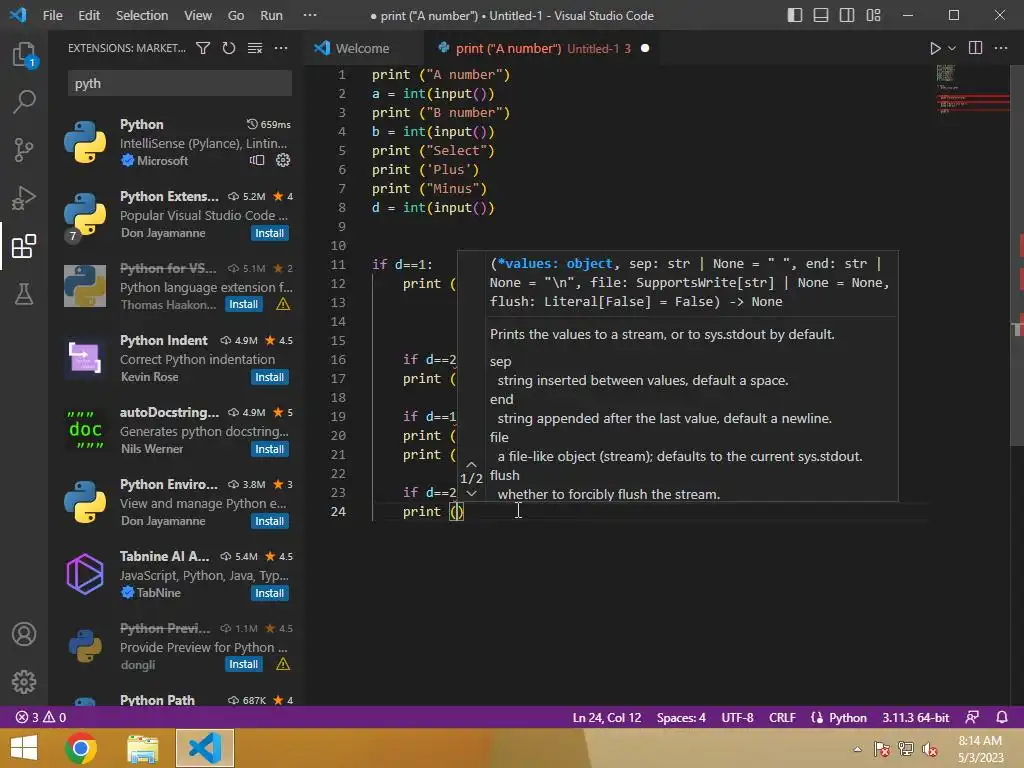Screen dimensions: 1024x768
Task: Open the Search view icon
Action: coord(24,102)
